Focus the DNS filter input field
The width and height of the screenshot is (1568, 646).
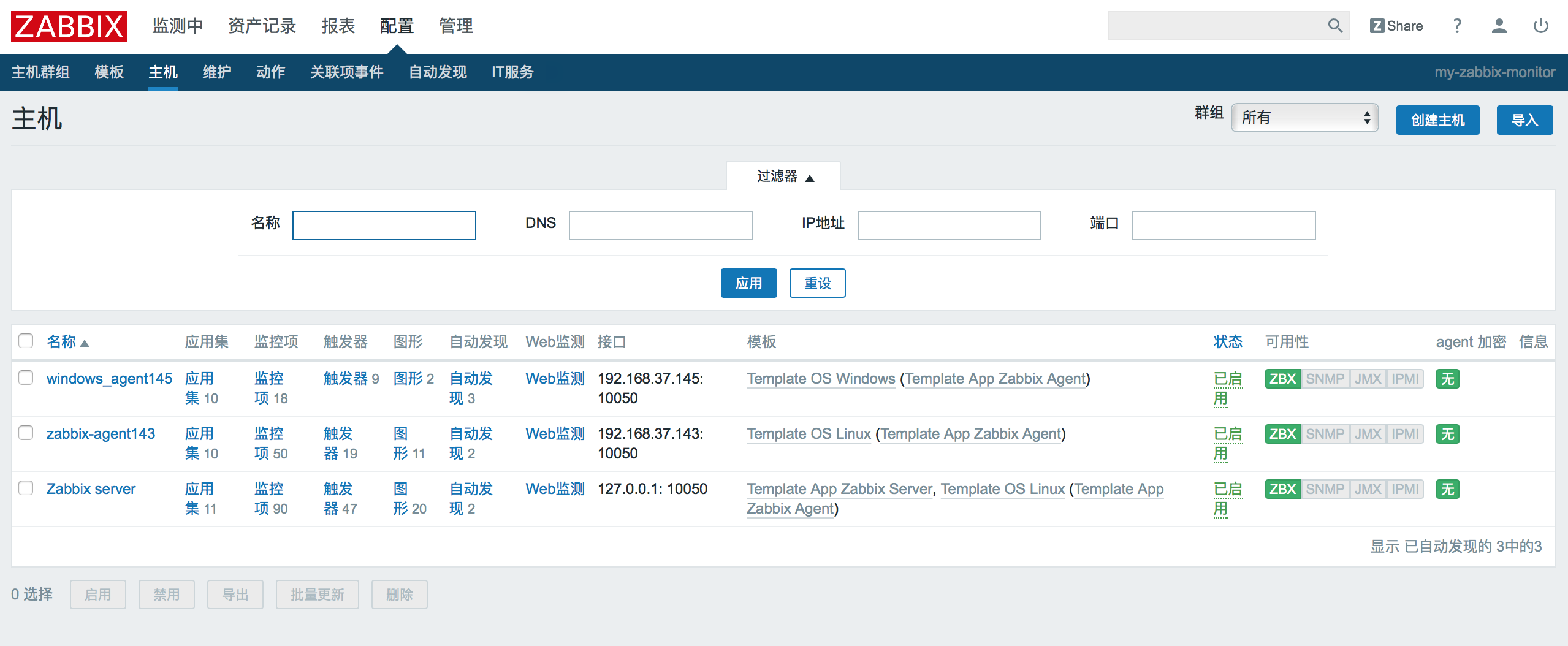pyautogui.click(x=660, y=226)
